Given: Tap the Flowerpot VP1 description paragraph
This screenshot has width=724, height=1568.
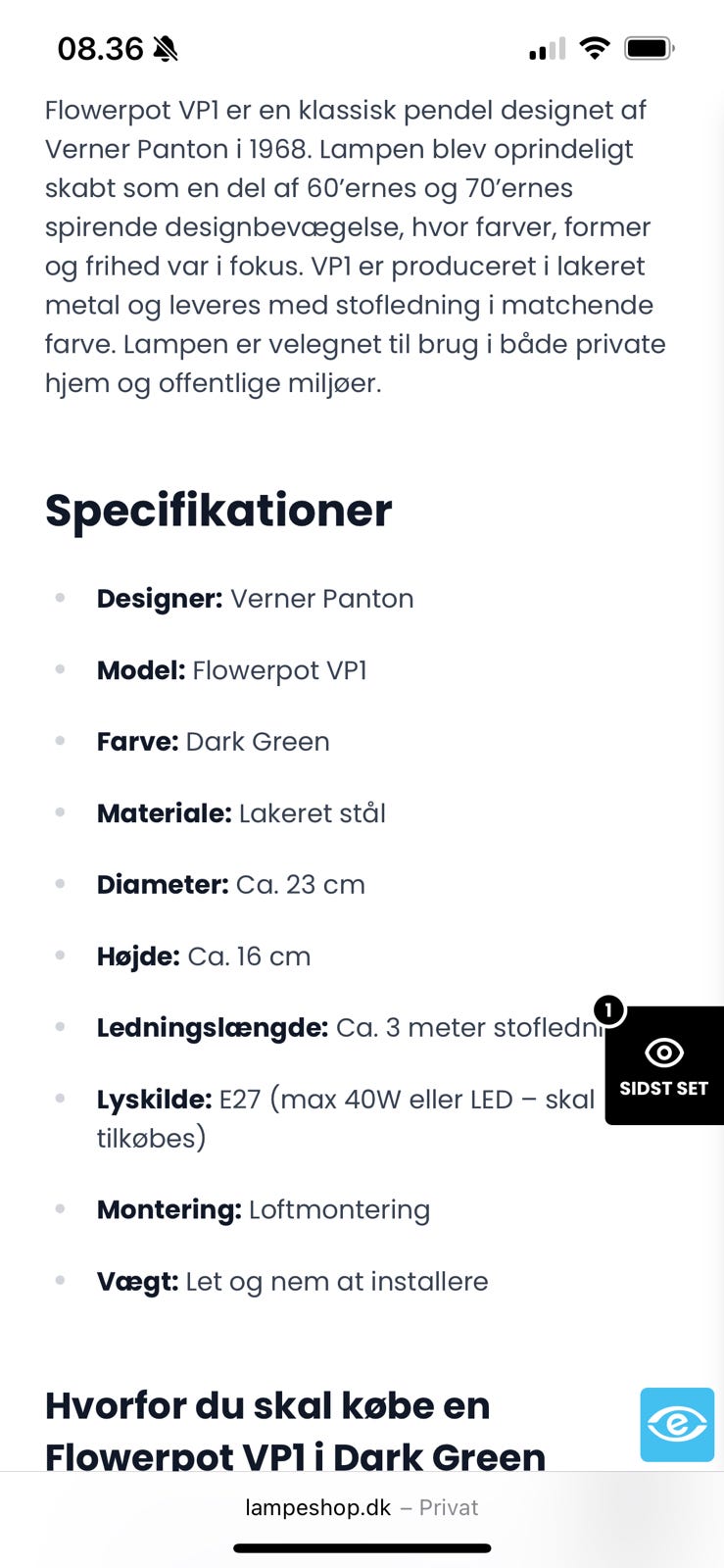Looking at the screenshot, I should (355, 246).
